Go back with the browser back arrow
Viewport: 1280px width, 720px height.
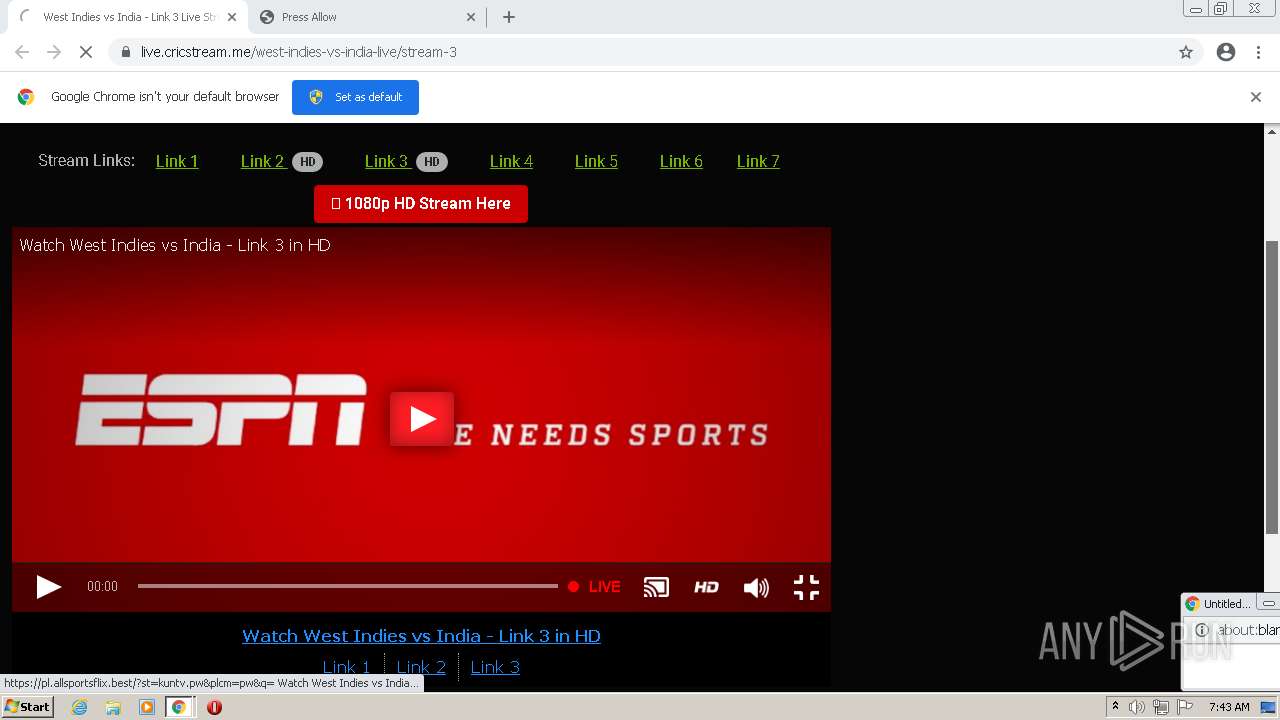pos(22,52)
